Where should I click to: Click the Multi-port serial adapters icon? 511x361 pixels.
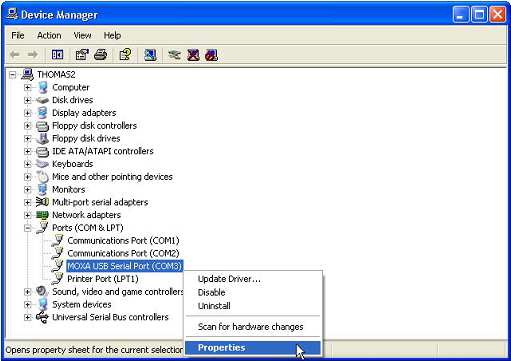point(42,202)
